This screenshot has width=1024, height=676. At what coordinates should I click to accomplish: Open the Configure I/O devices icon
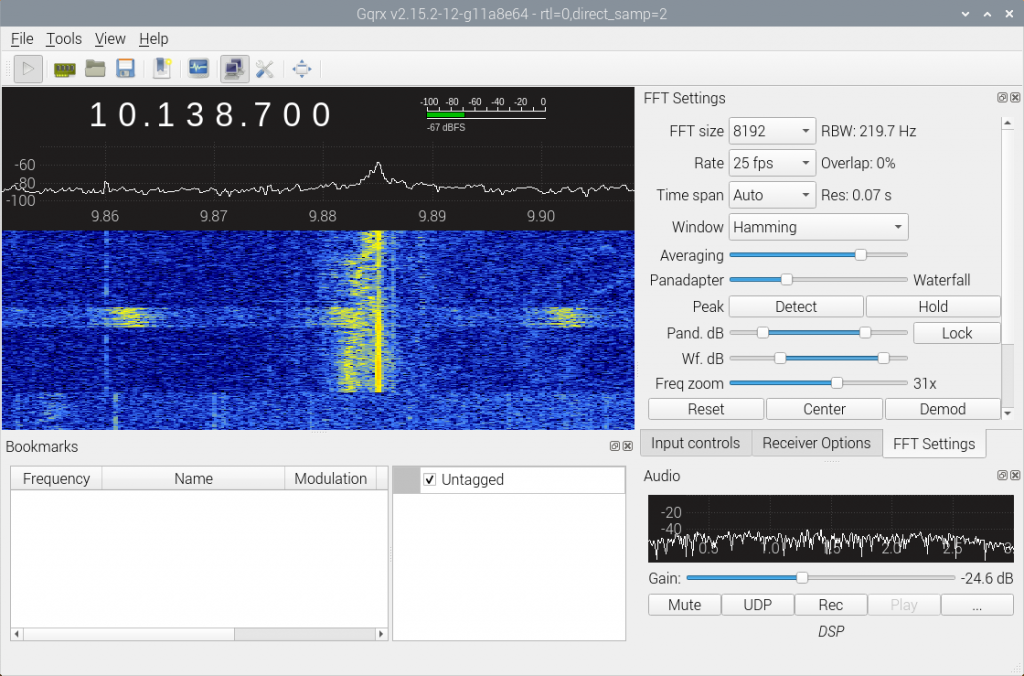[x=64, y=68]
